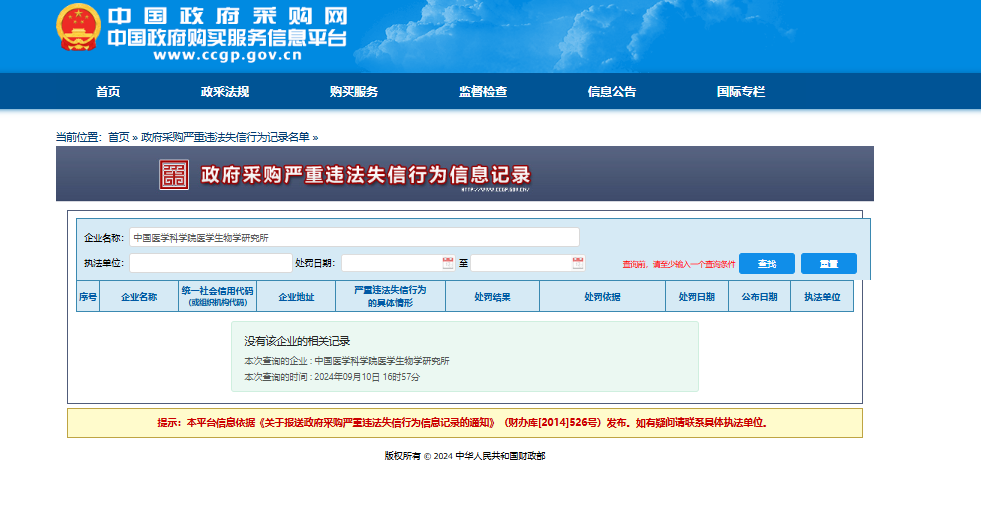
Task: Click the 本次查询的企业 result line
Action: point(347,361)
